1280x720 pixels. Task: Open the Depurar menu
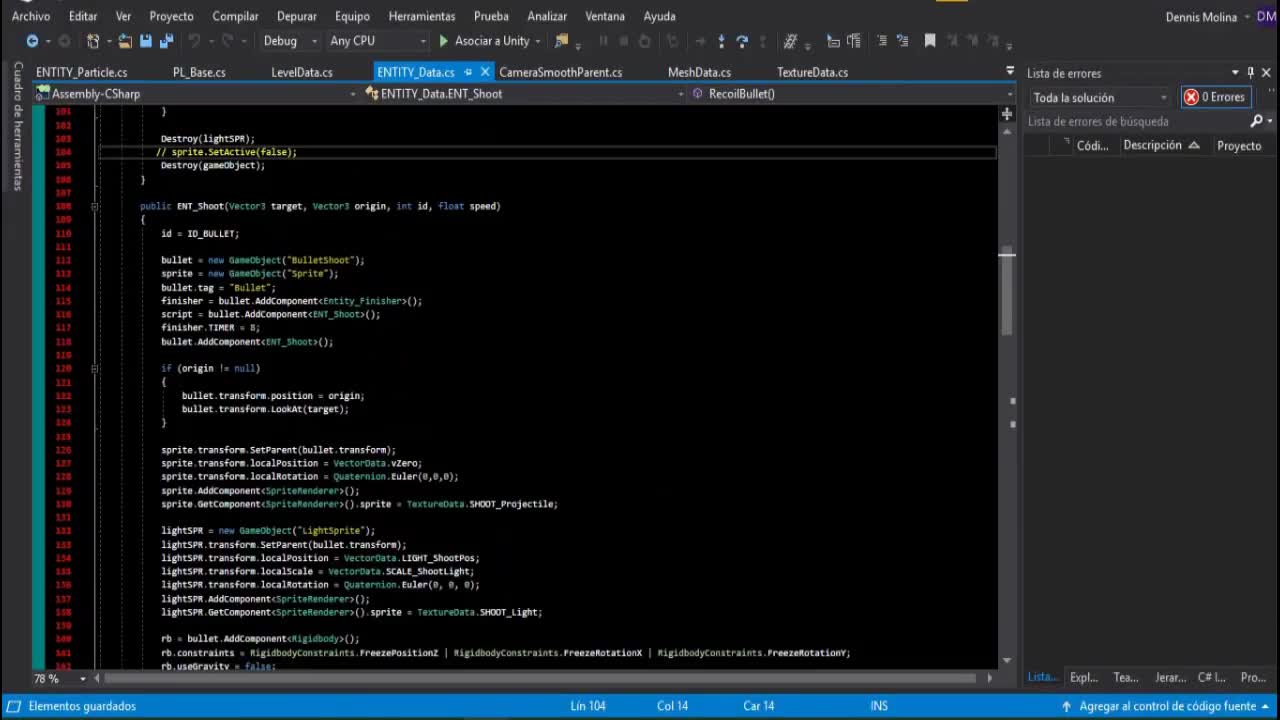coord(297,16)
